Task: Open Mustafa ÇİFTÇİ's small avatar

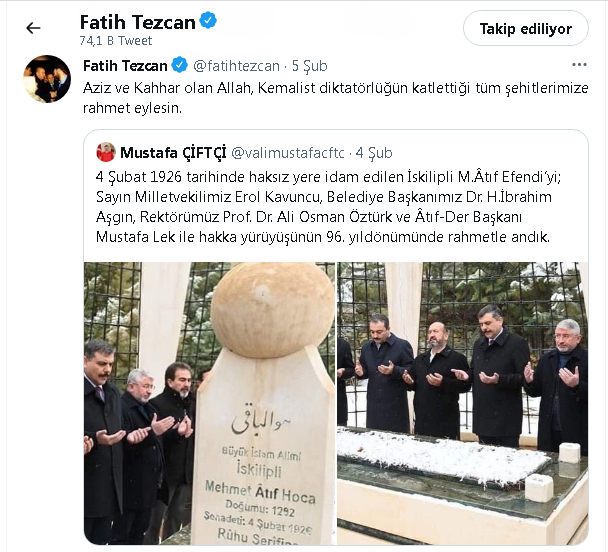Action: 106,152
